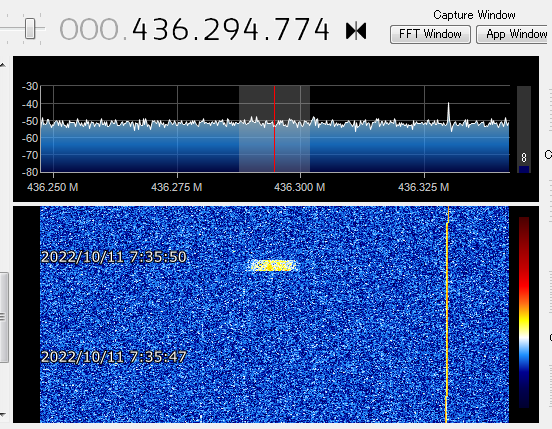Screen dimensions: 552x429
Task: Click the left panel scrollbar thumb
Action: point(4,317)
